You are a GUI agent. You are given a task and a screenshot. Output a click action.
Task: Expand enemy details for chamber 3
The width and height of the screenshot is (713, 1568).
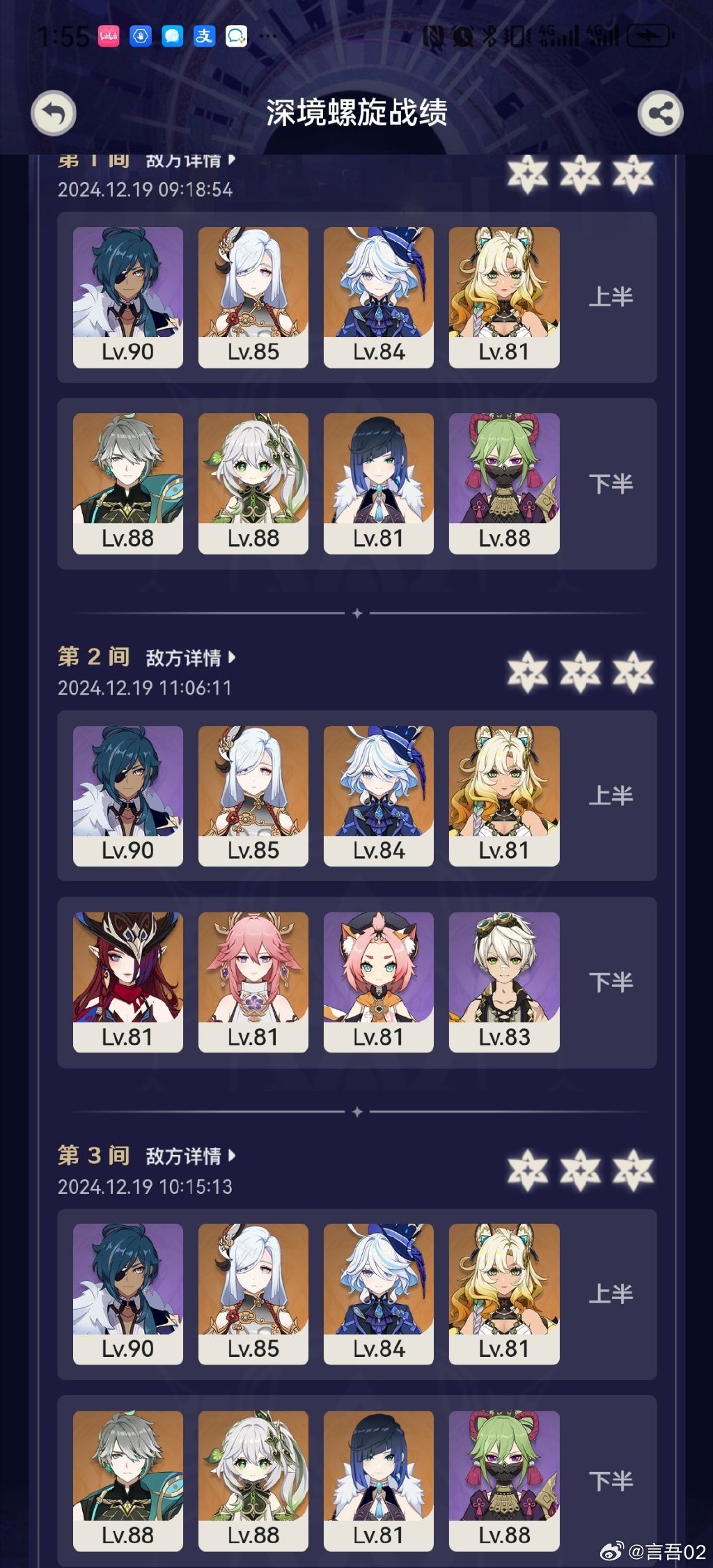(191, 1156)
